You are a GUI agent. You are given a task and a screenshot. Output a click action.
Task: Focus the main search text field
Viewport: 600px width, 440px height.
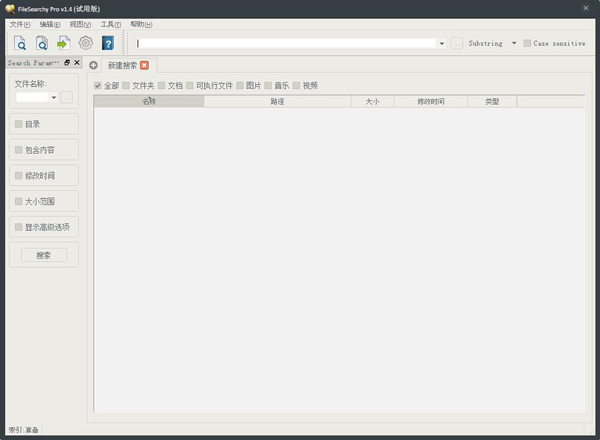[x=285, y=43]
